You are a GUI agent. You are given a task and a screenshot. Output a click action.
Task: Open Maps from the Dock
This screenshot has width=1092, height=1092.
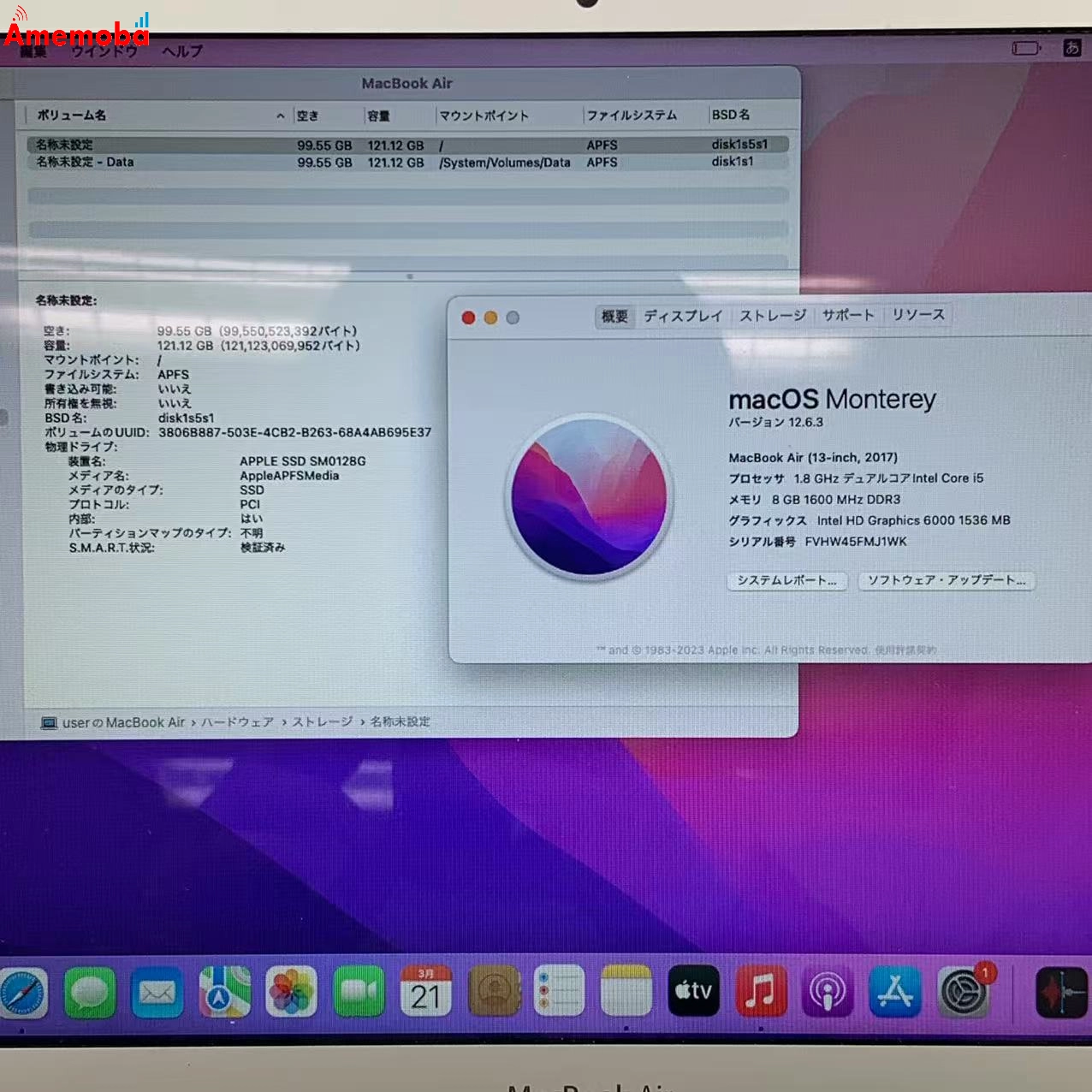click(x=223, y=993)
